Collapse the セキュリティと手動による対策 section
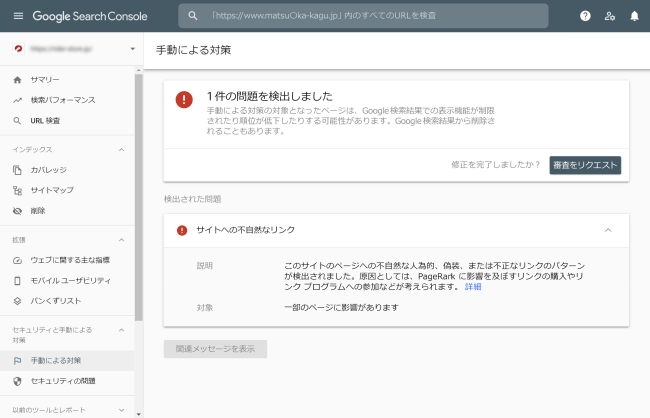This screenshot has width=650, height=418. click(x=121, y=331)
